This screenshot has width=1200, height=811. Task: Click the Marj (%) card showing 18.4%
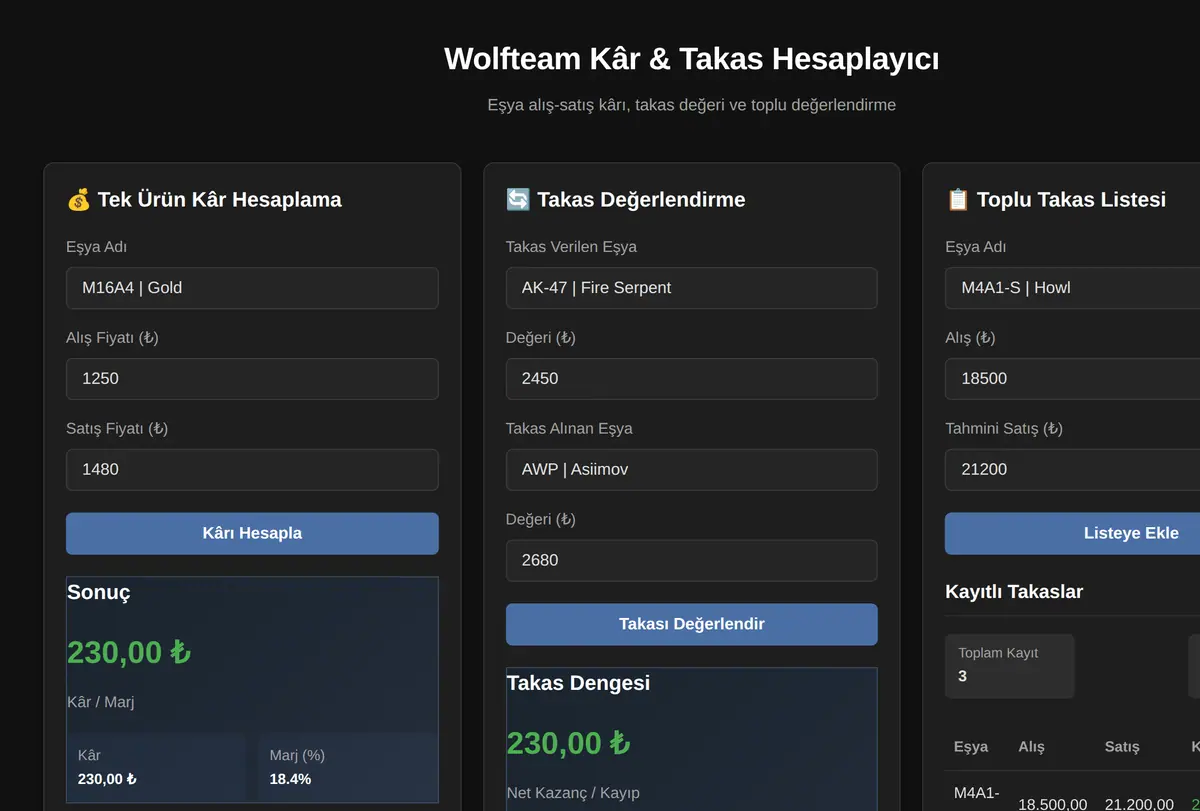348,767
